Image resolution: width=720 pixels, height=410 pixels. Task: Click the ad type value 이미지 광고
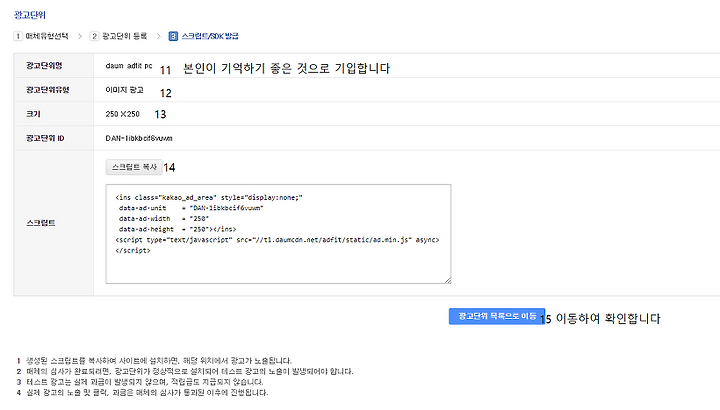click(x=124, y=90)
